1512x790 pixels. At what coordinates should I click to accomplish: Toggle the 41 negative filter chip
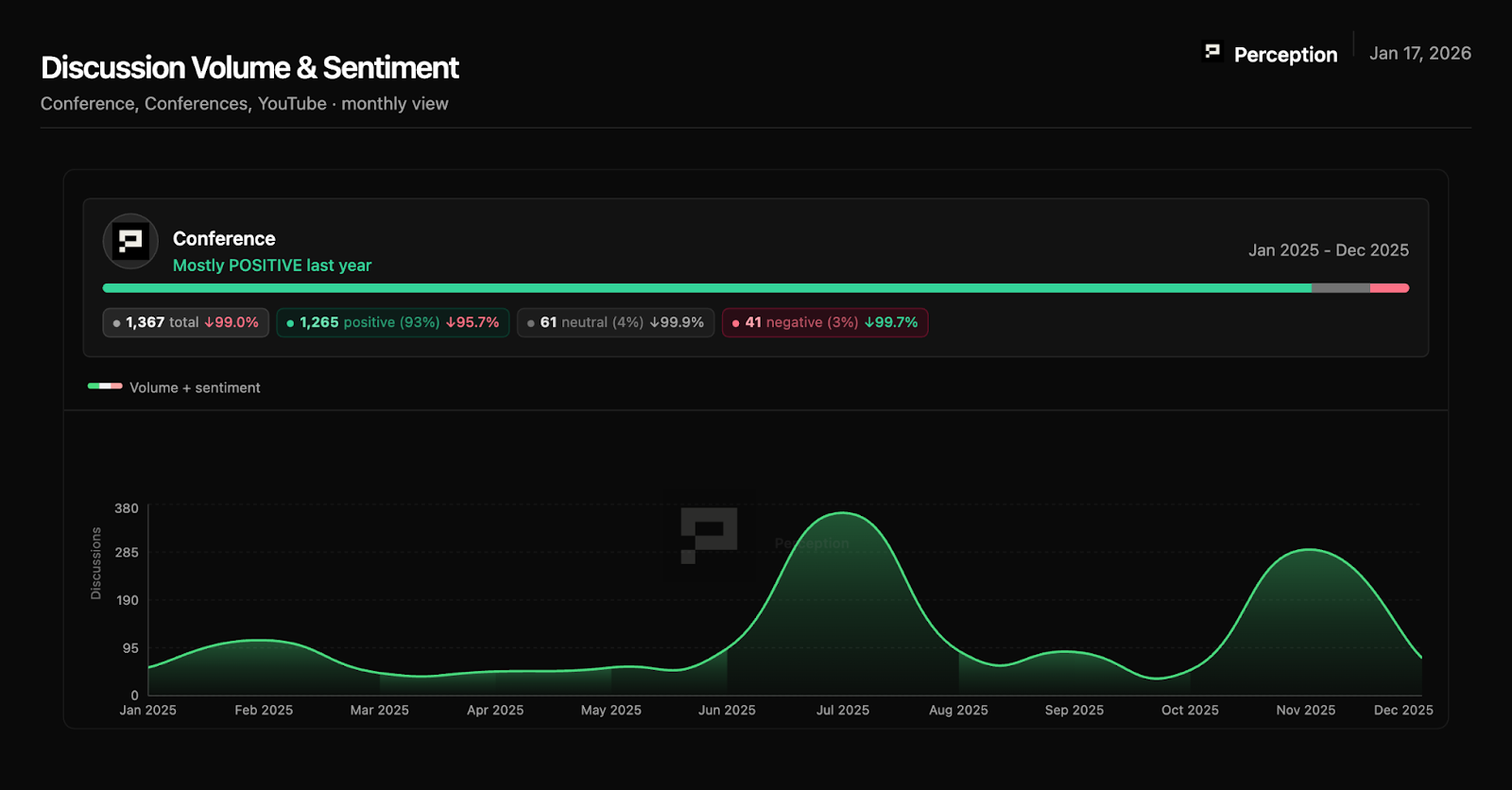[824, 322]
